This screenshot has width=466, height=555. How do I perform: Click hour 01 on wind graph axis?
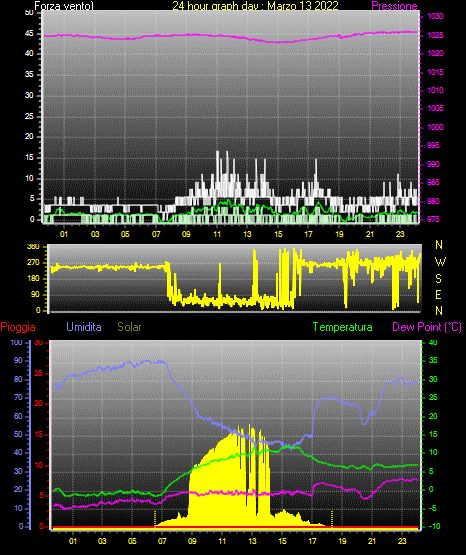(64, 234)
